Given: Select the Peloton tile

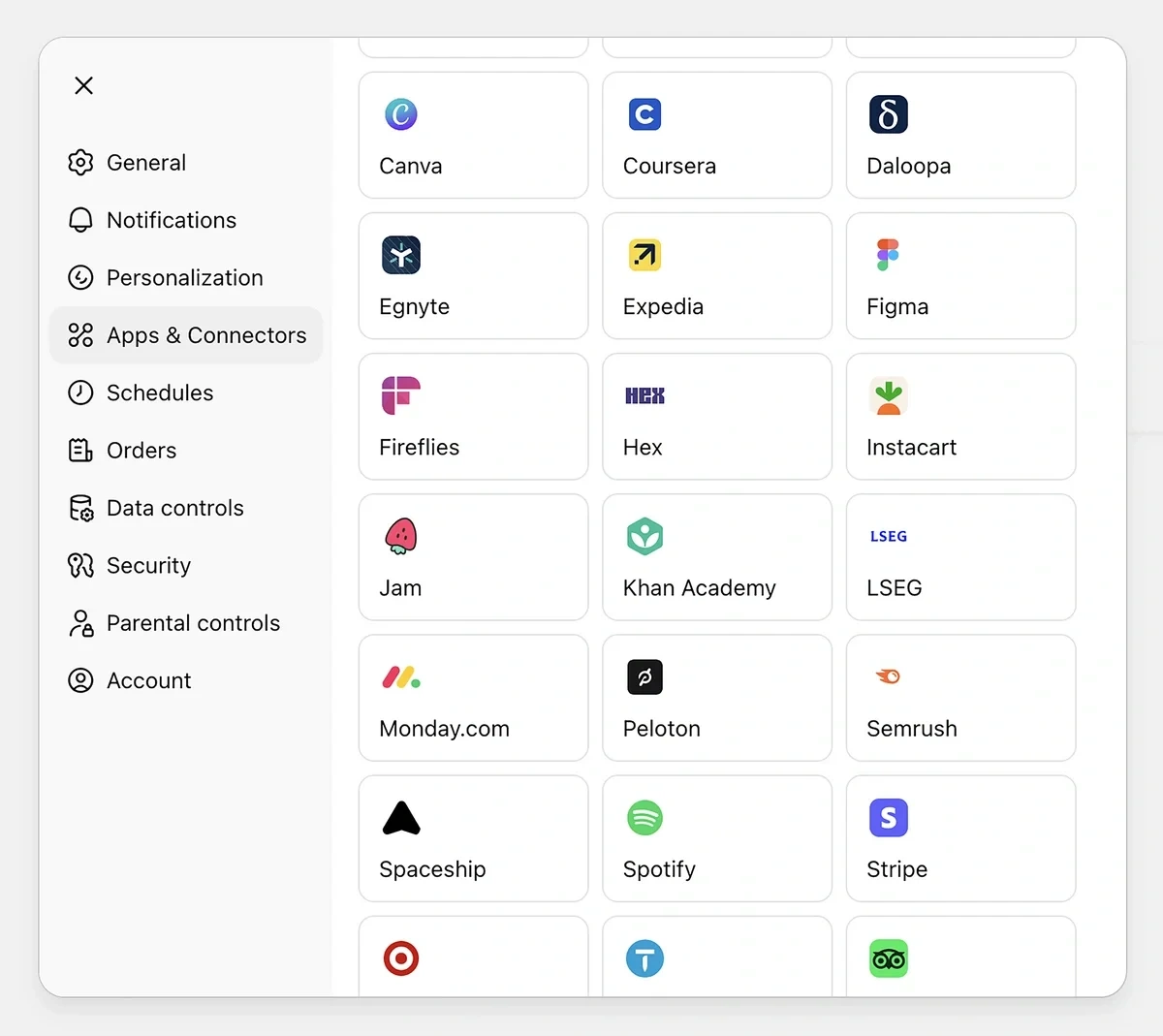Looking at the screenshot, I should point(716,698).
